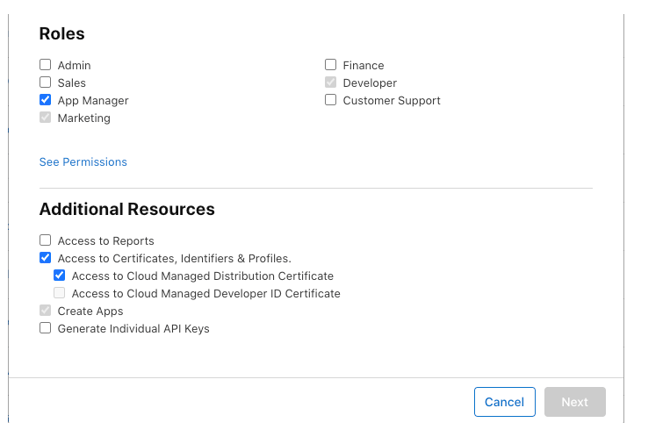Click the greyed Create Apps checkbox
670x444 pixels.
(45, 310)
